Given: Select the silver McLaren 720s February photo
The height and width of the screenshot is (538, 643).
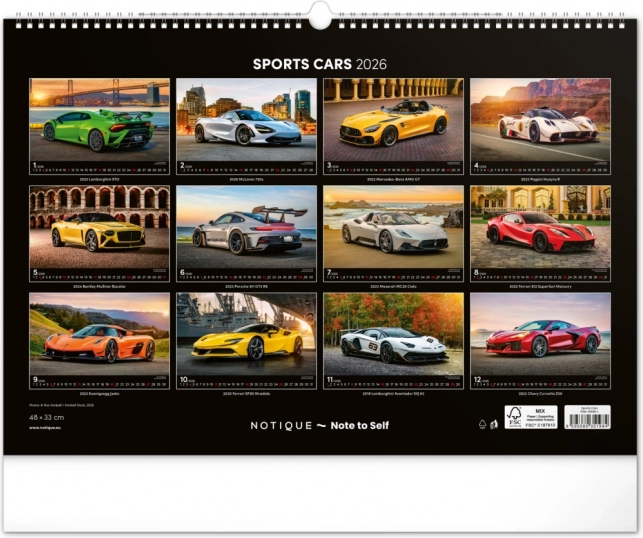Looking at the screenshot, I should coord(246,119).
